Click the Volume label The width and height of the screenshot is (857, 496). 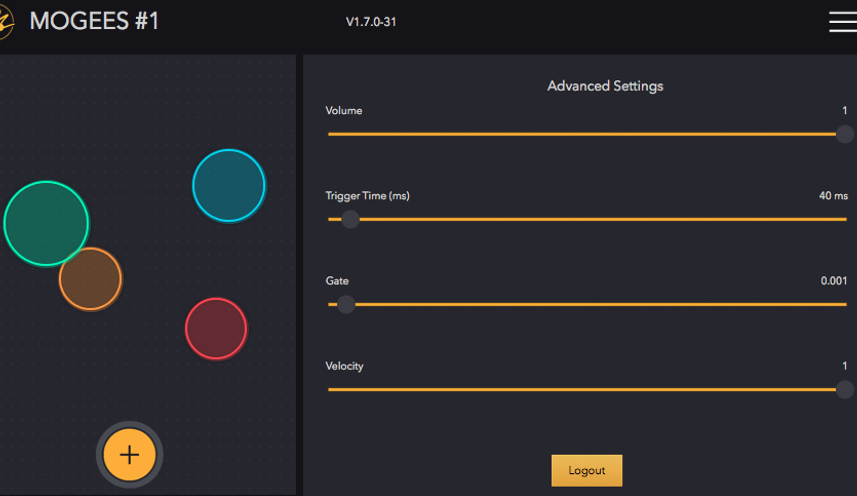tap(344, 110)
